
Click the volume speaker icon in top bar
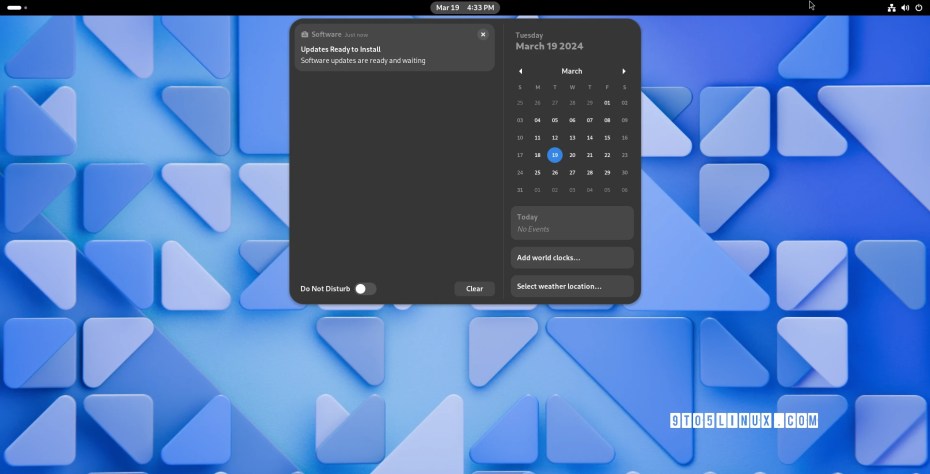(905, 8)
